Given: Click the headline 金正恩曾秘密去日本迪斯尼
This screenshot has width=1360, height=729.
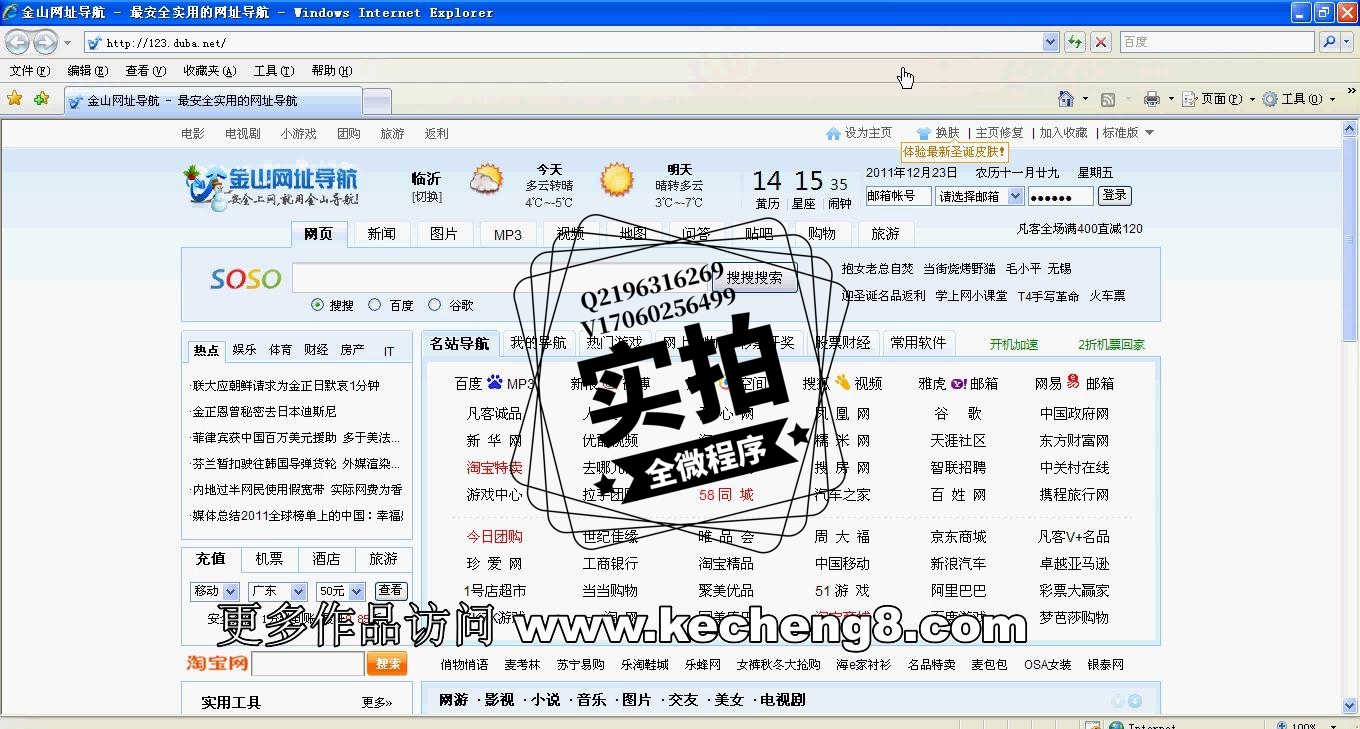Looking at the screenshot, I should click(265, 411).
